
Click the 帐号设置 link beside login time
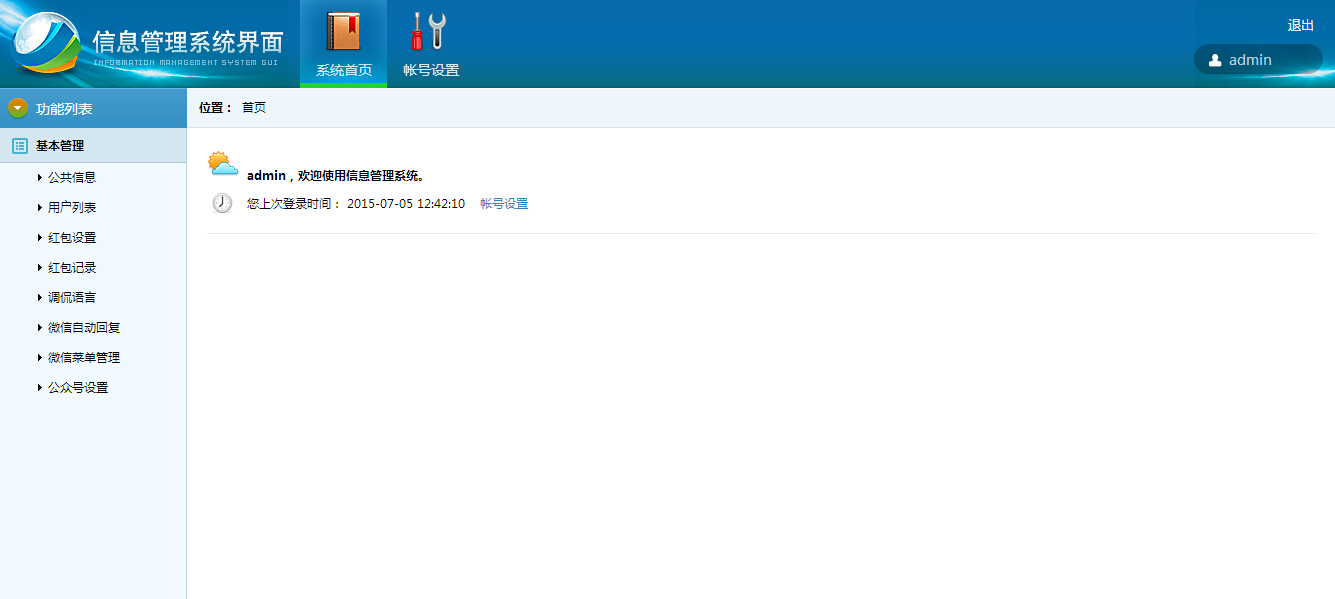coord(504,204)
